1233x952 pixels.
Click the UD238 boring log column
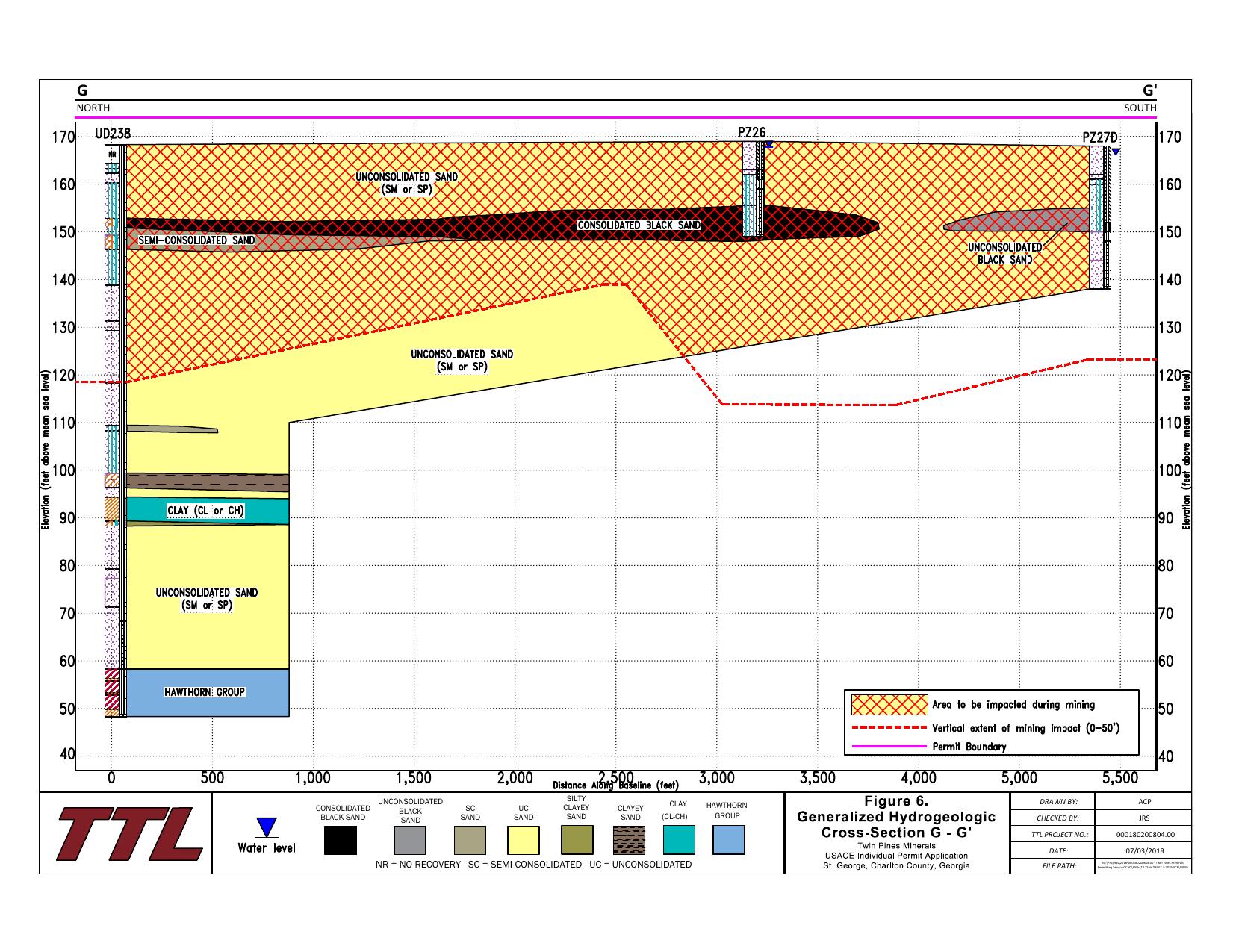(116, 431)
